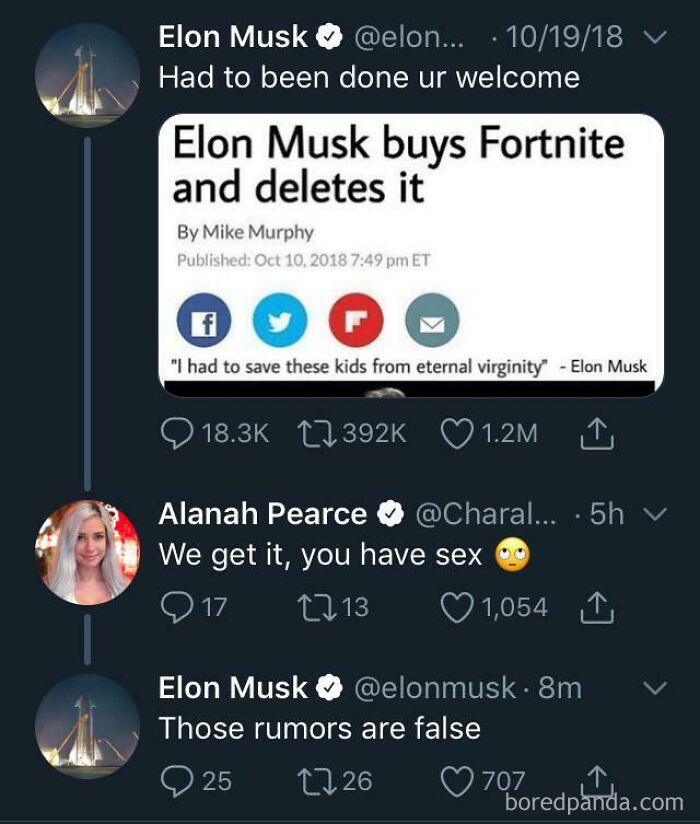Click the verified badge next to Elon Musk

click(327, 35)
